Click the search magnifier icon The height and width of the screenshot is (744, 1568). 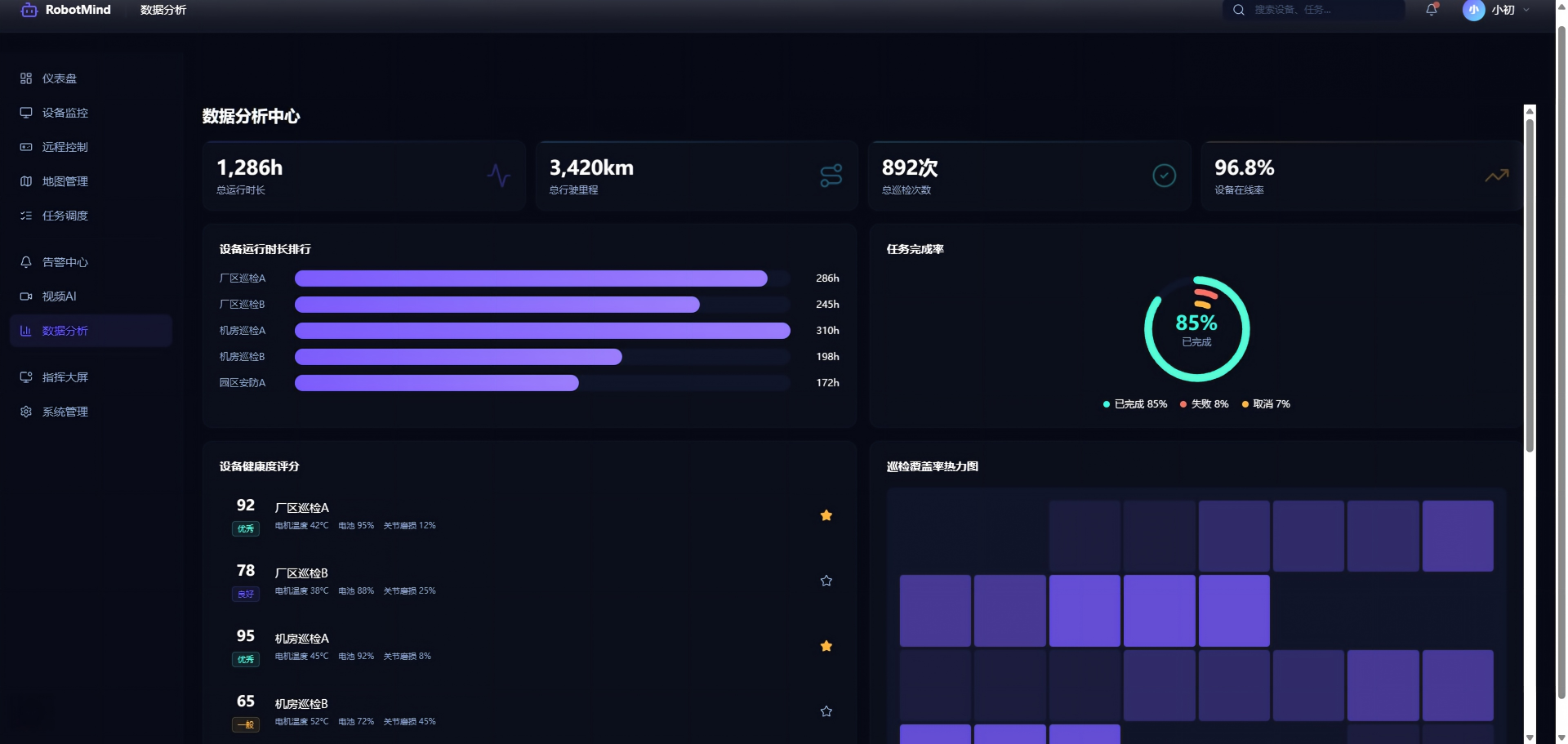tap(1239, 10)
